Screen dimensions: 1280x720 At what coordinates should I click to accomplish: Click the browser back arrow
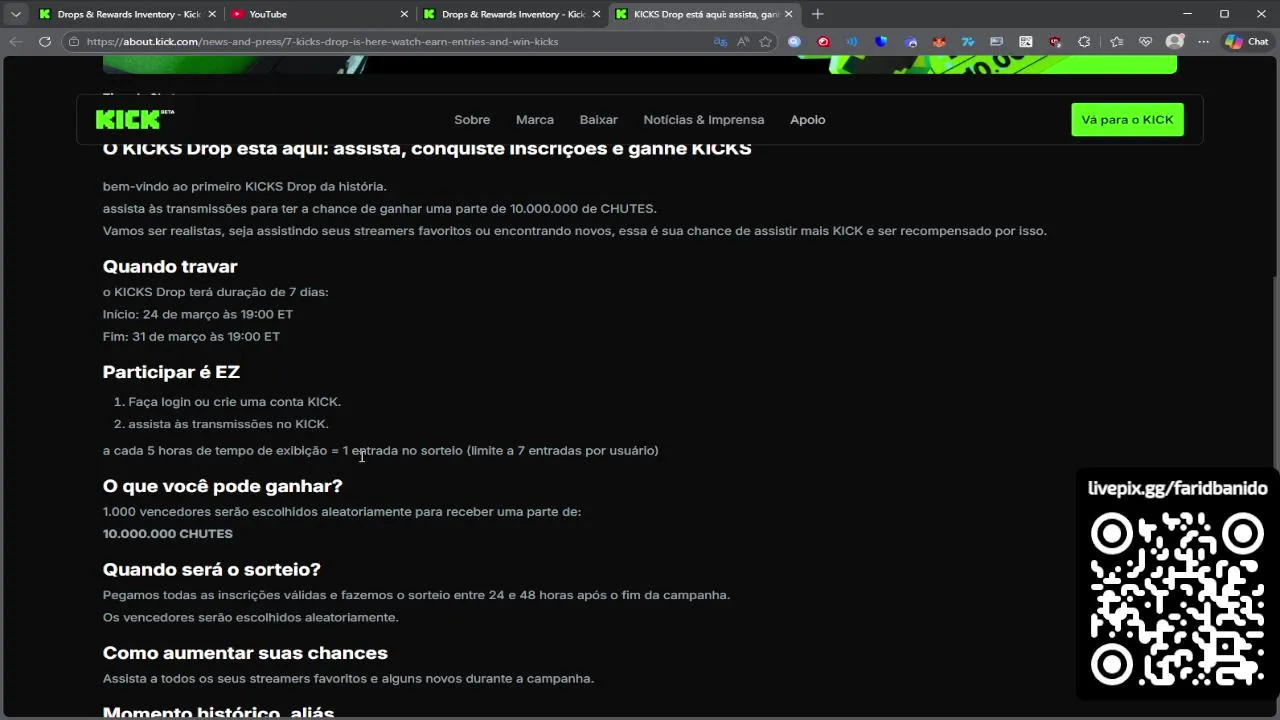pos(16,42)
